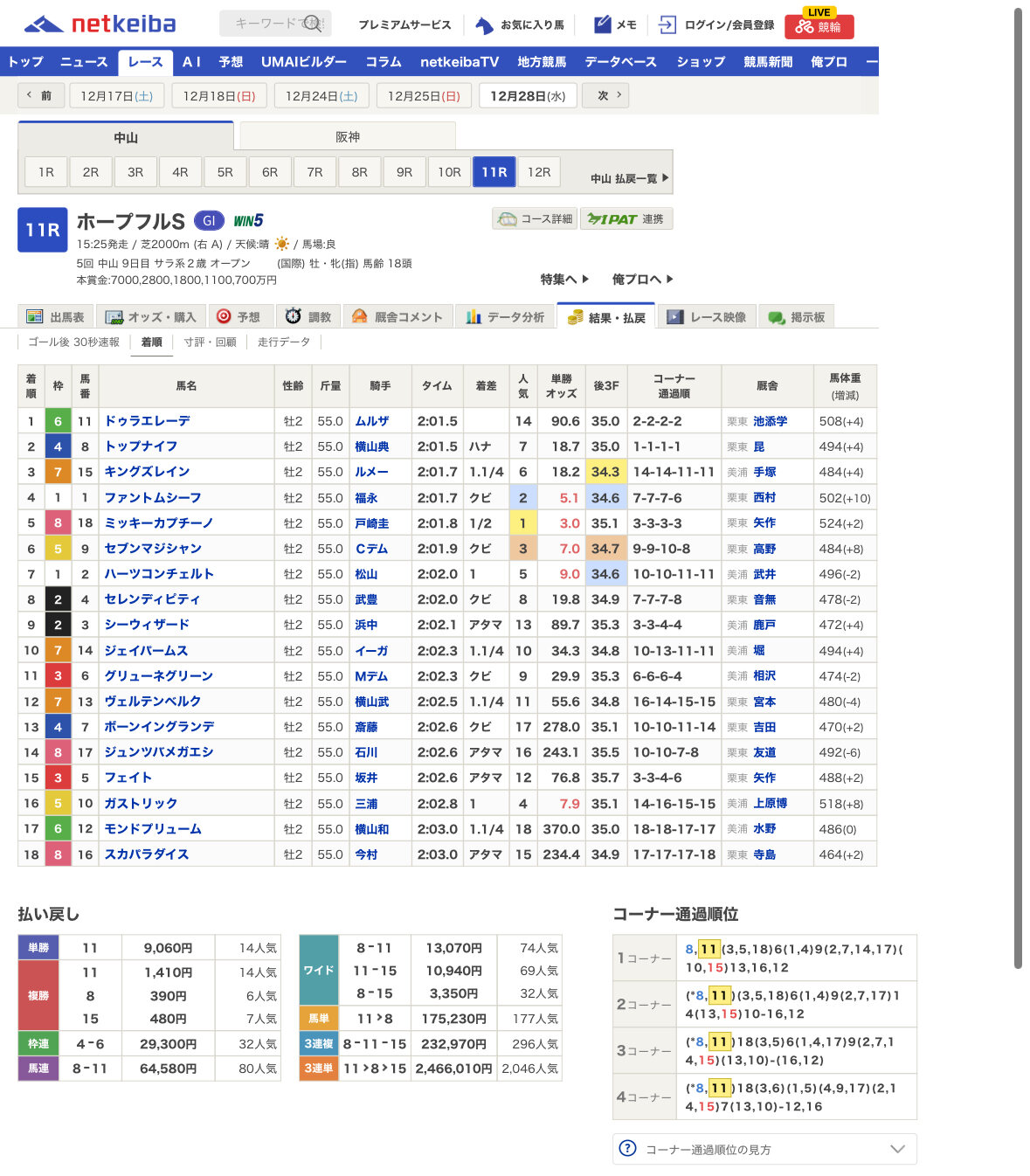Click the search magnifier icon

313,24
